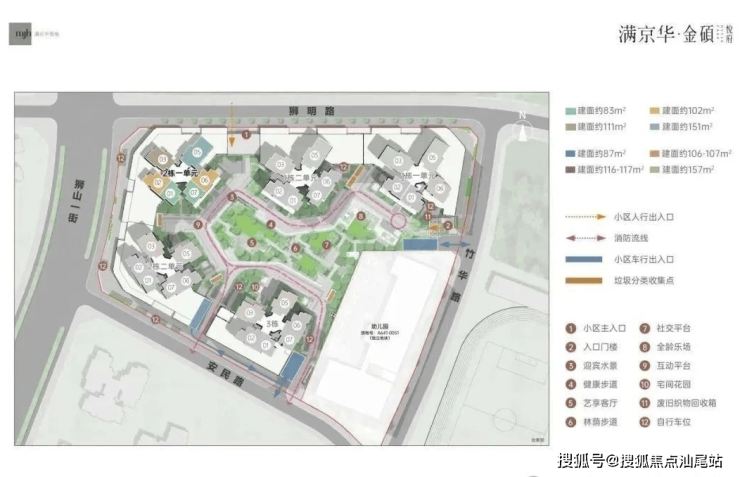
Task: Click legend number 4 circle for 健康步道
Action: tap(571, 385)
